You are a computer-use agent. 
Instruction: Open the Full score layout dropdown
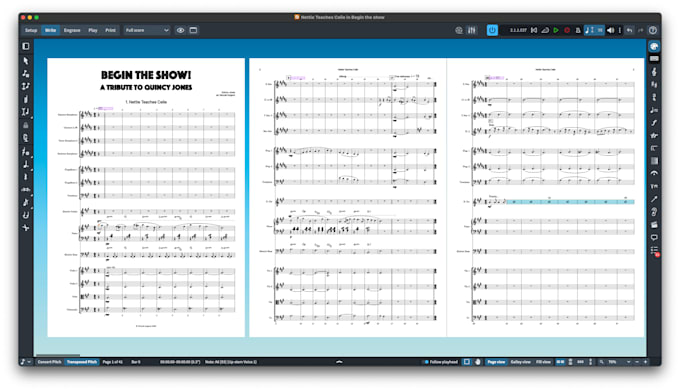[x=147, y=30]
